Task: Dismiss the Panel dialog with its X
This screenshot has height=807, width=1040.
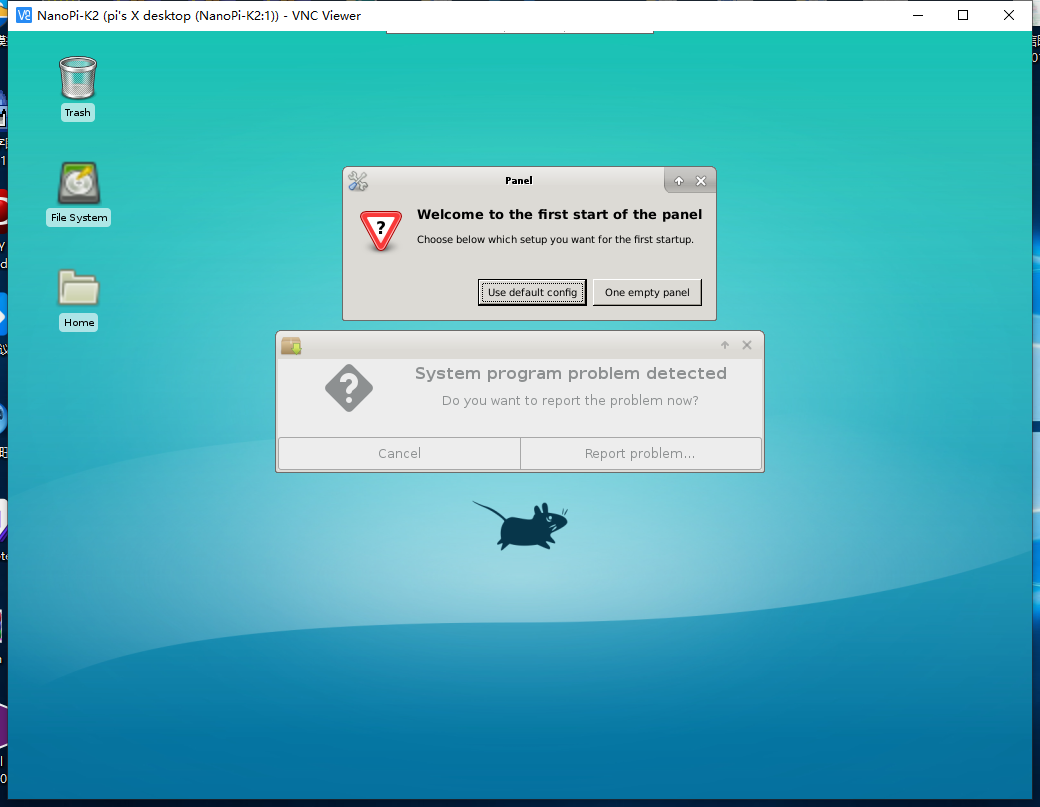Action: tap(700, 181)
